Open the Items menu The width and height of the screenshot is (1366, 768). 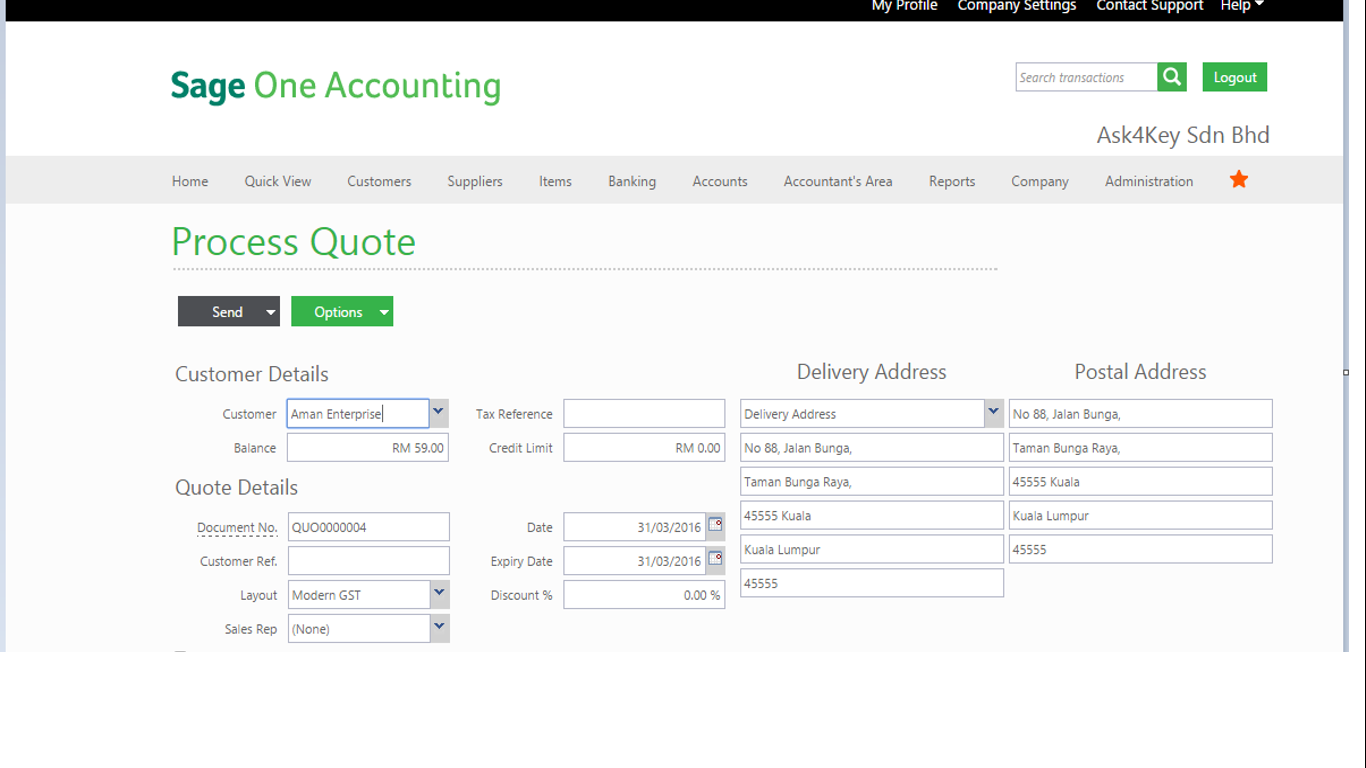tap(555, 181)
